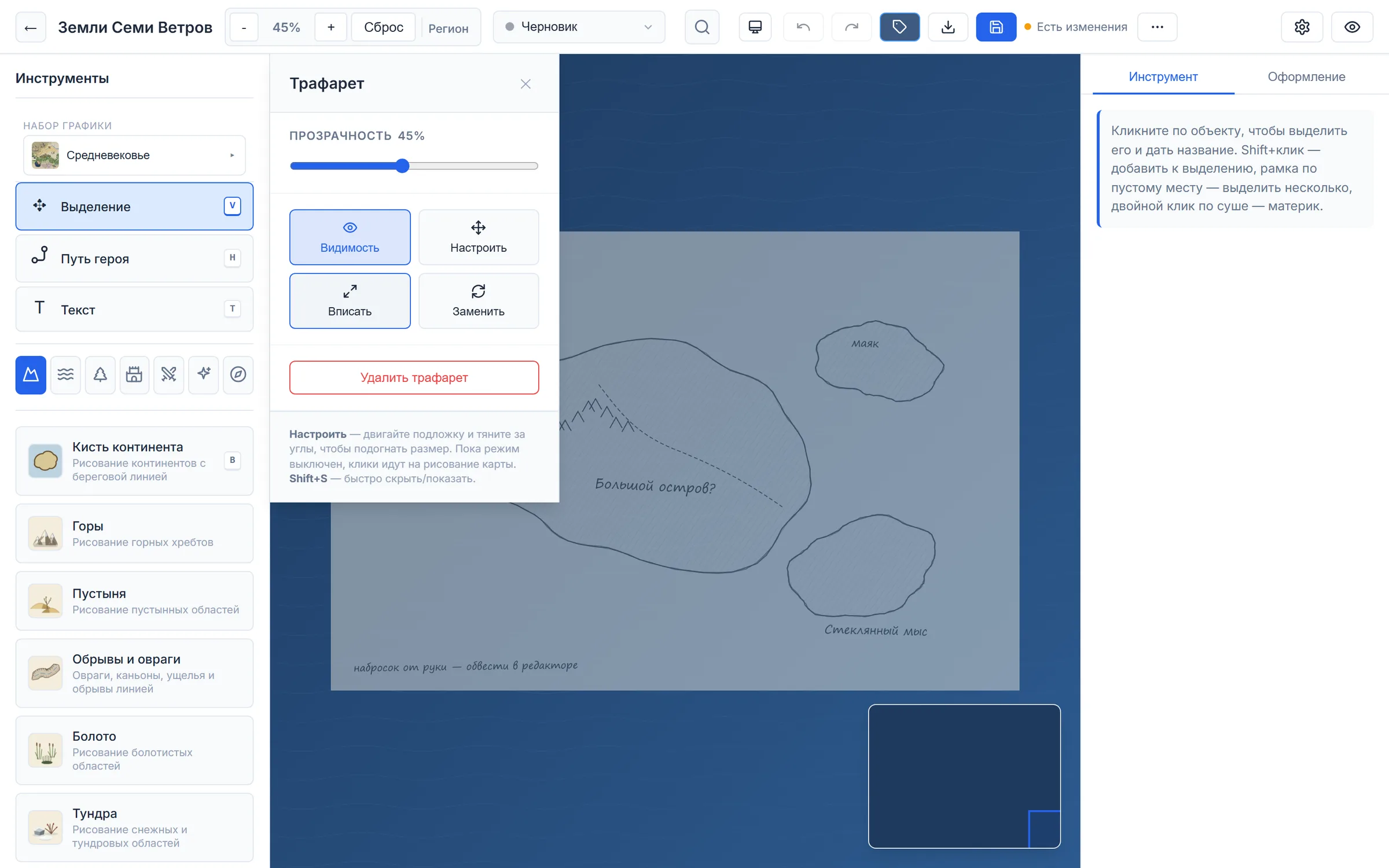Zoom in with plus button
1389x868 pixels.
click(x=331, y=27)
